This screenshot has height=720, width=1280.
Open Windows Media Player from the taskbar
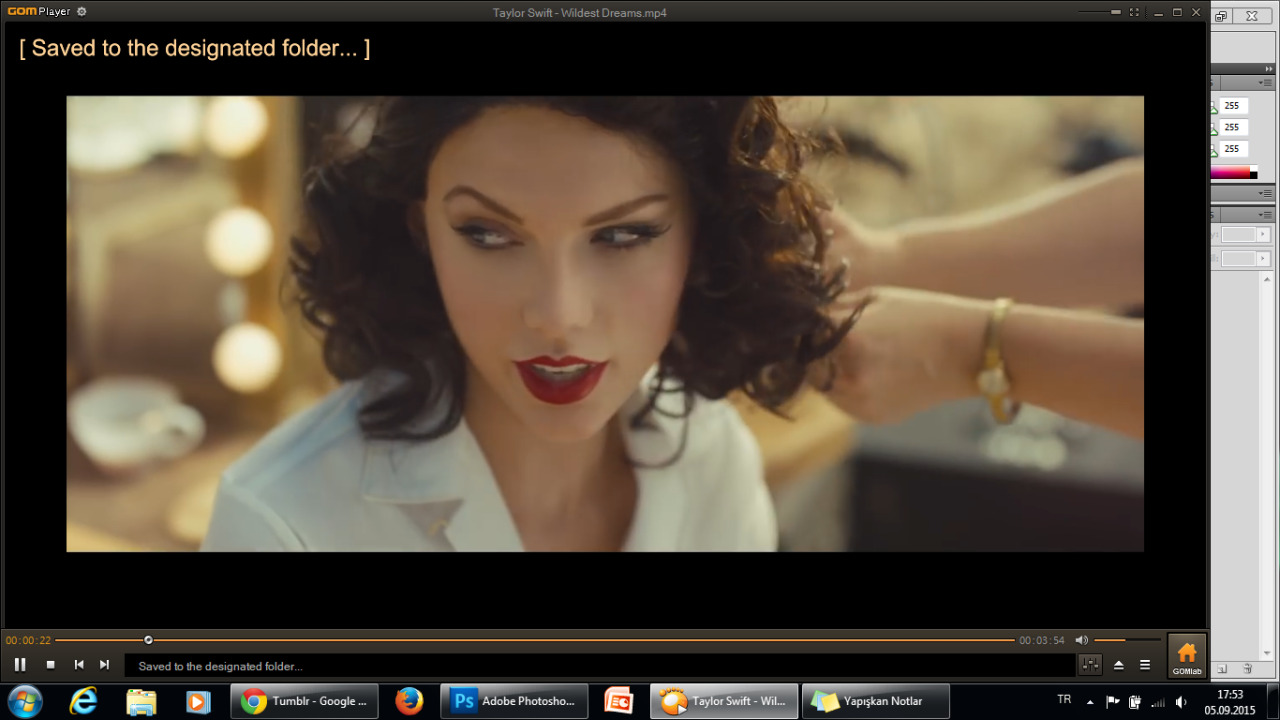(x=197, y=701)
